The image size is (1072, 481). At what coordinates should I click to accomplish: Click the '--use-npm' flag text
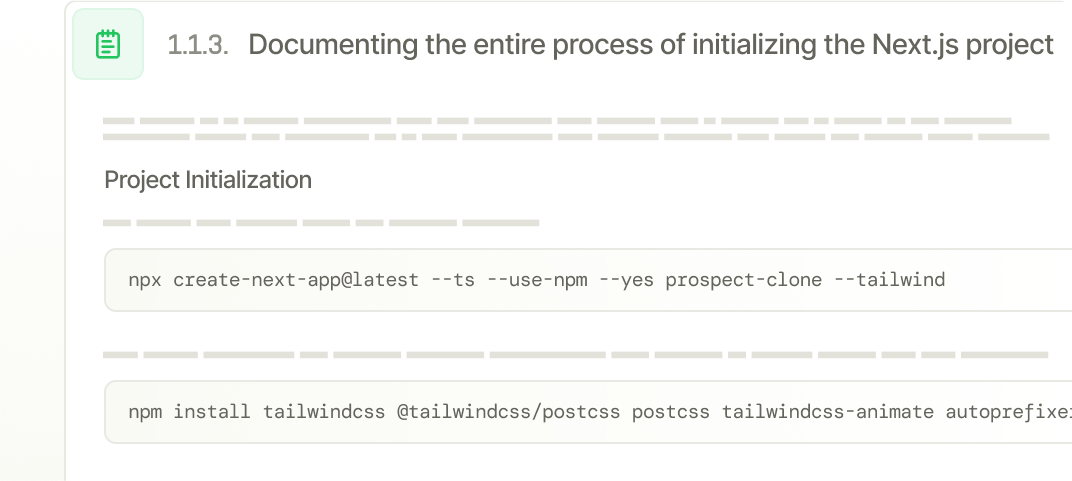[537, 280]
